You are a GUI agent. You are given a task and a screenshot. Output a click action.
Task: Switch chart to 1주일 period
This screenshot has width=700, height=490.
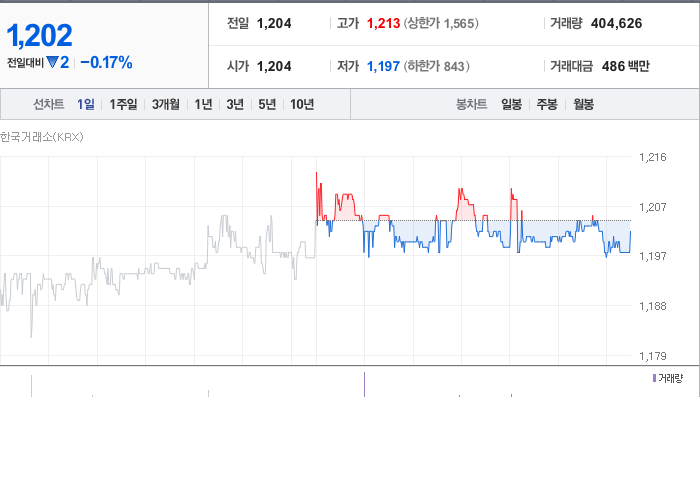(x=123, y=104)
